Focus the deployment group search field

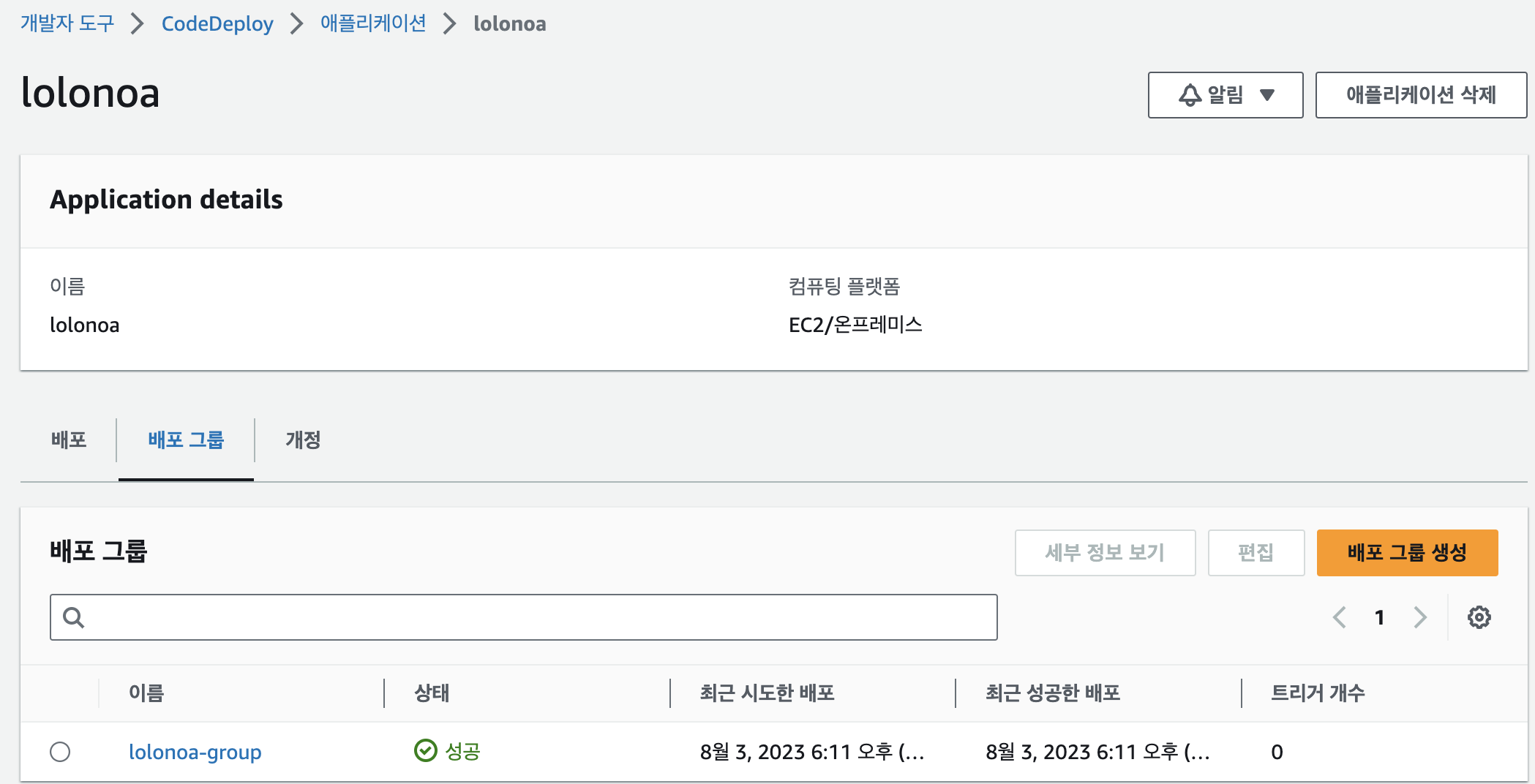[x=523, y=617]
